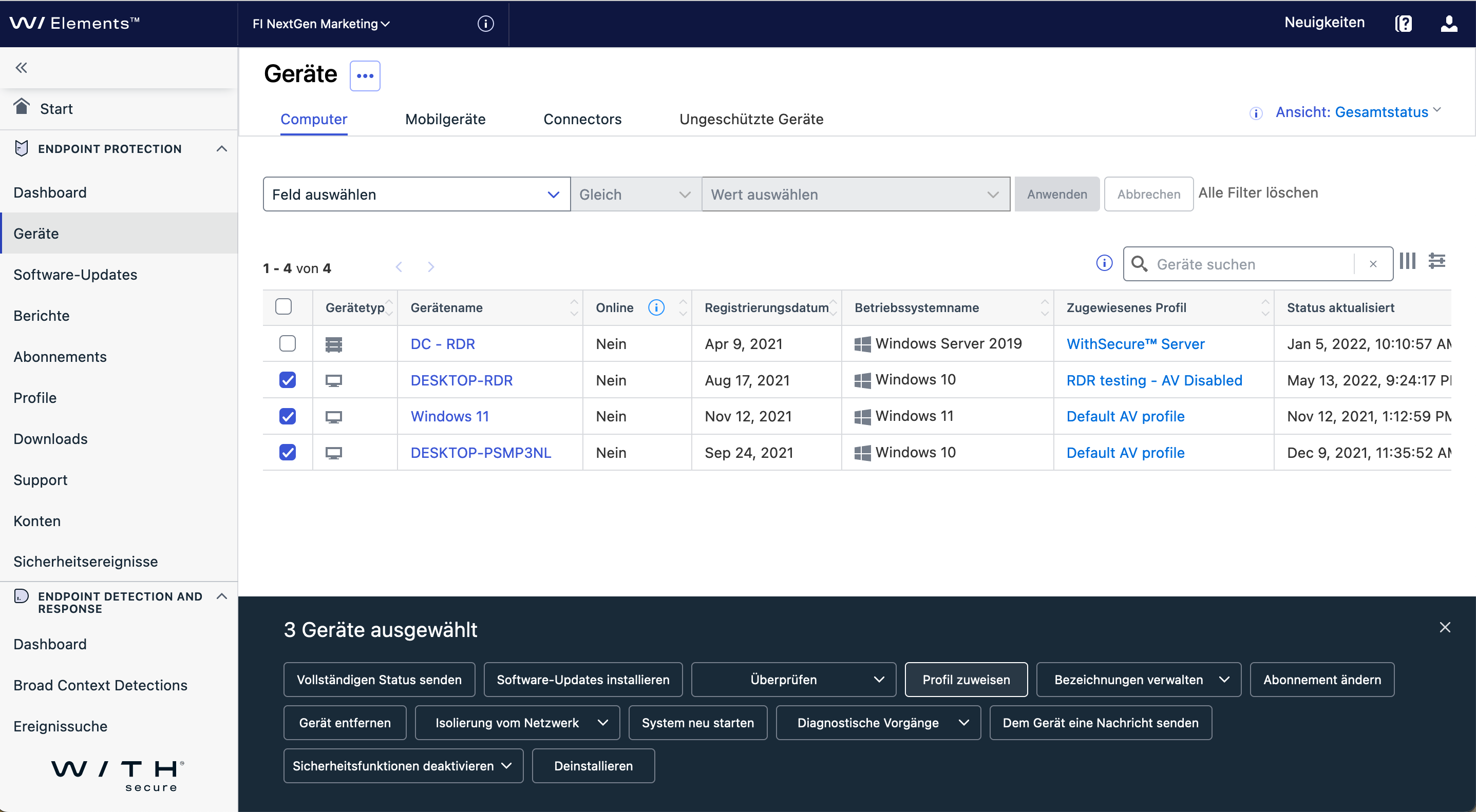Open the Default AV profile link for Windows 11
The width and height of the screenshot is (1476, 812).
pos(1125,416)
